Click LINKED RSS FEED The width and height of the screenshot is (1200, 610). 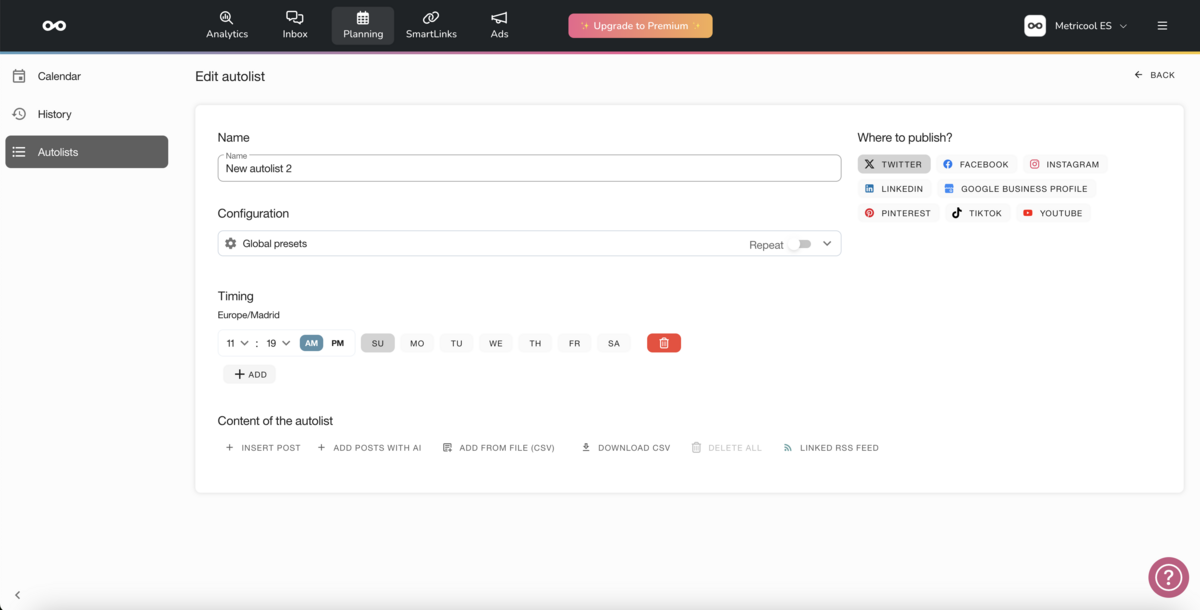(x=831, y=448)
